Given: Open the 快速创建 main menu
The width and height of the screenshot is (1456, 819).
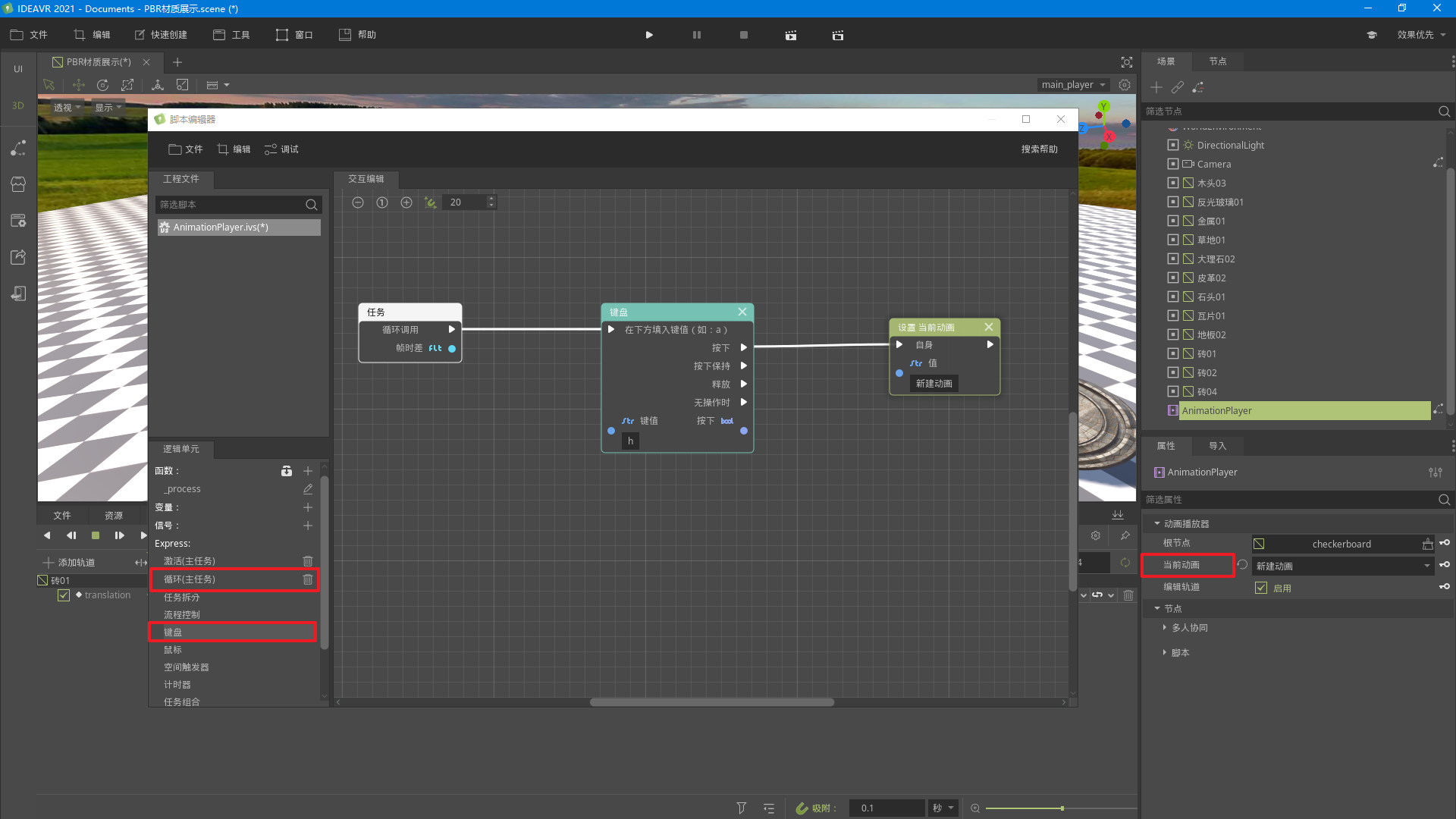Looking at the screenshot, I should point(161,35).
